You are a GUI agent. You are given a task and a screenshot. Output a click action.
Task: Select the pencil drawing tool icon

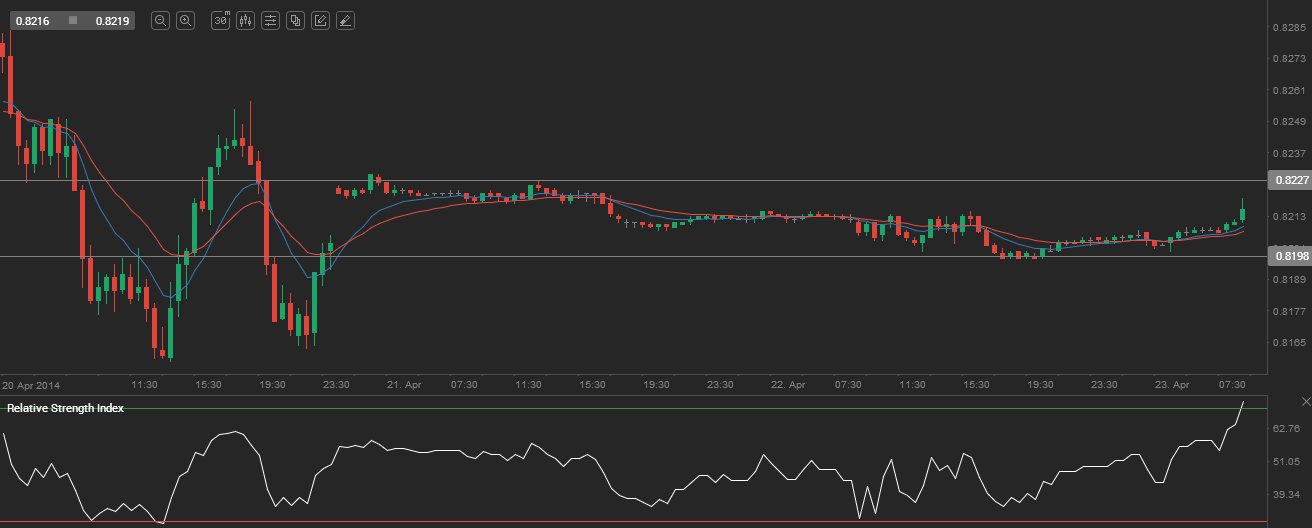click(320, 20)
